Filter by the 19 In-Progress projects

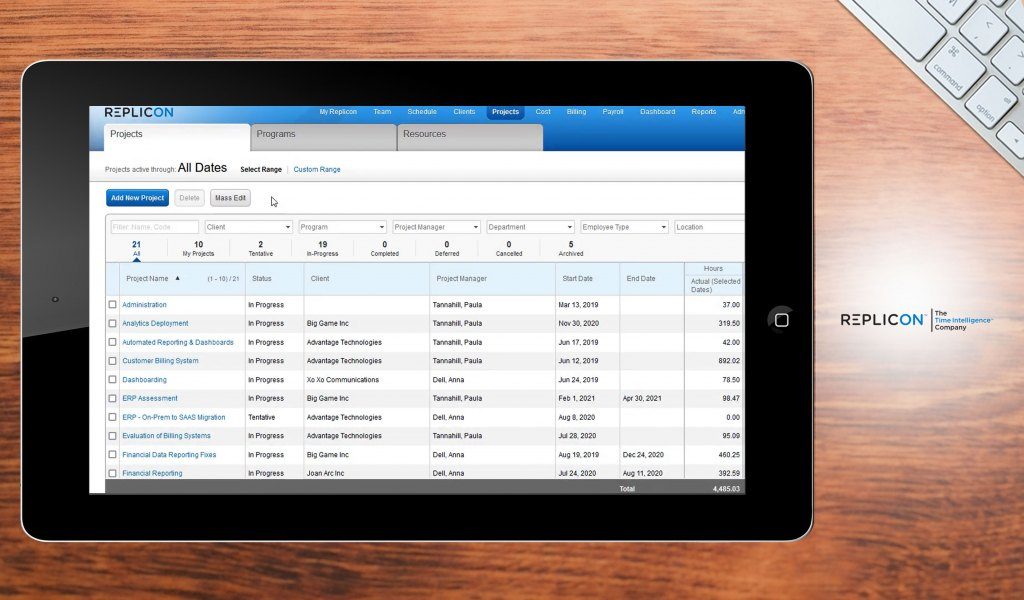(x=322, y=248)
